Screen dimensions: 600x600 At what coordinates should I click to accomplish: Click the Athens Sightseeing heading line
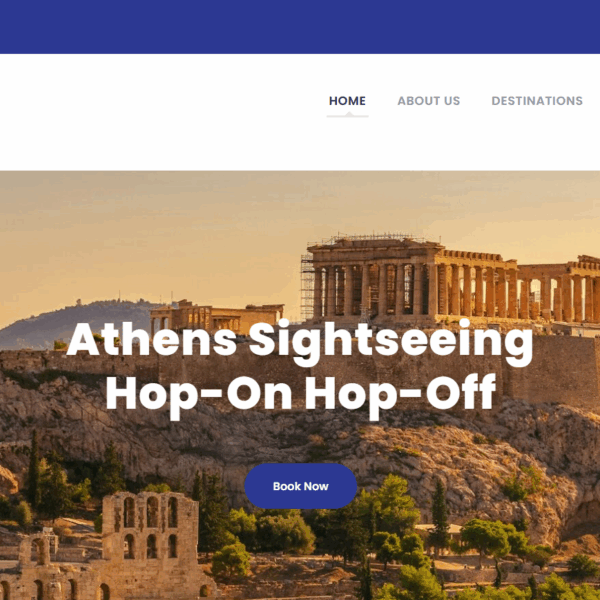[x=300, y=341]
